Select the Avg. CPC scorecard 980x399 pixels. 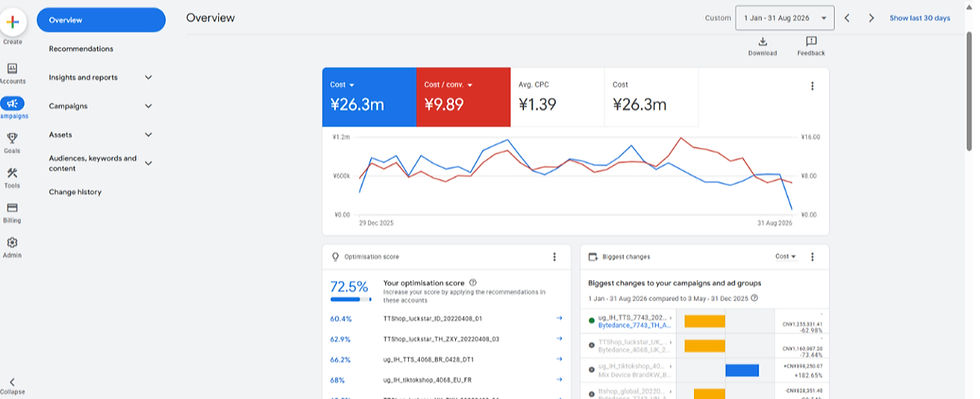coord(558,98)
